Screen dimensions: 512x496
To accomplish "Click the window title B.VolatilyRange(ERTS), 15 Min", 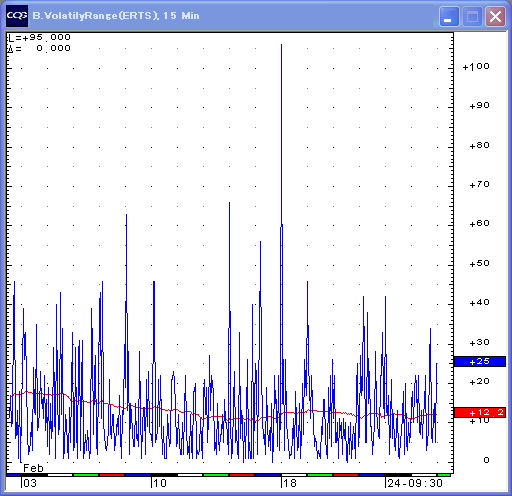I will click(116, 16).
